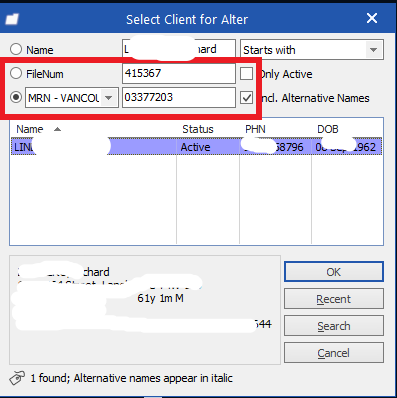Close the Select Client for Alter dialog
This screenshot has width=397, height=398.
click(x=372, y=18)
